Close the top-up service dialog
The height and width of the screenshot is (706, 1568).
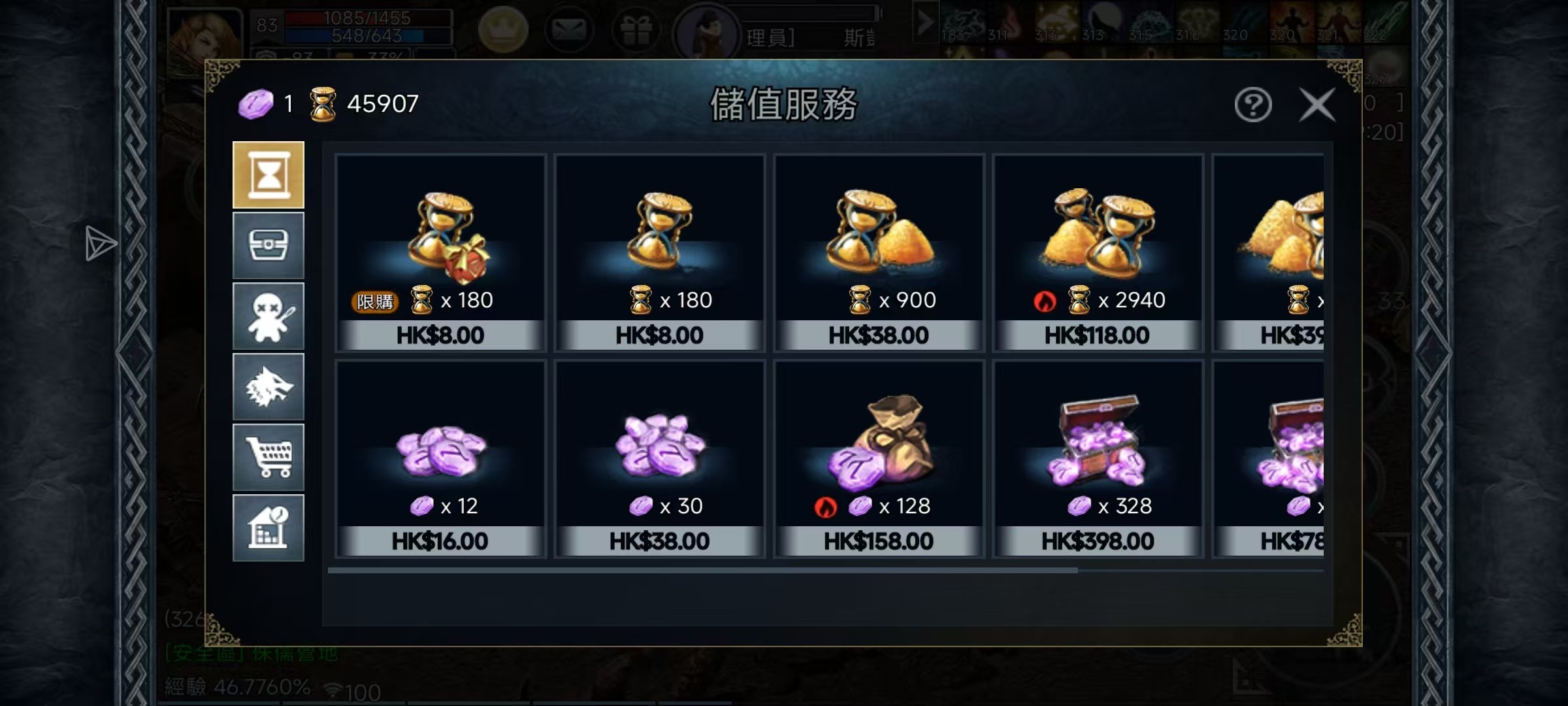[x=1317, y=105]
